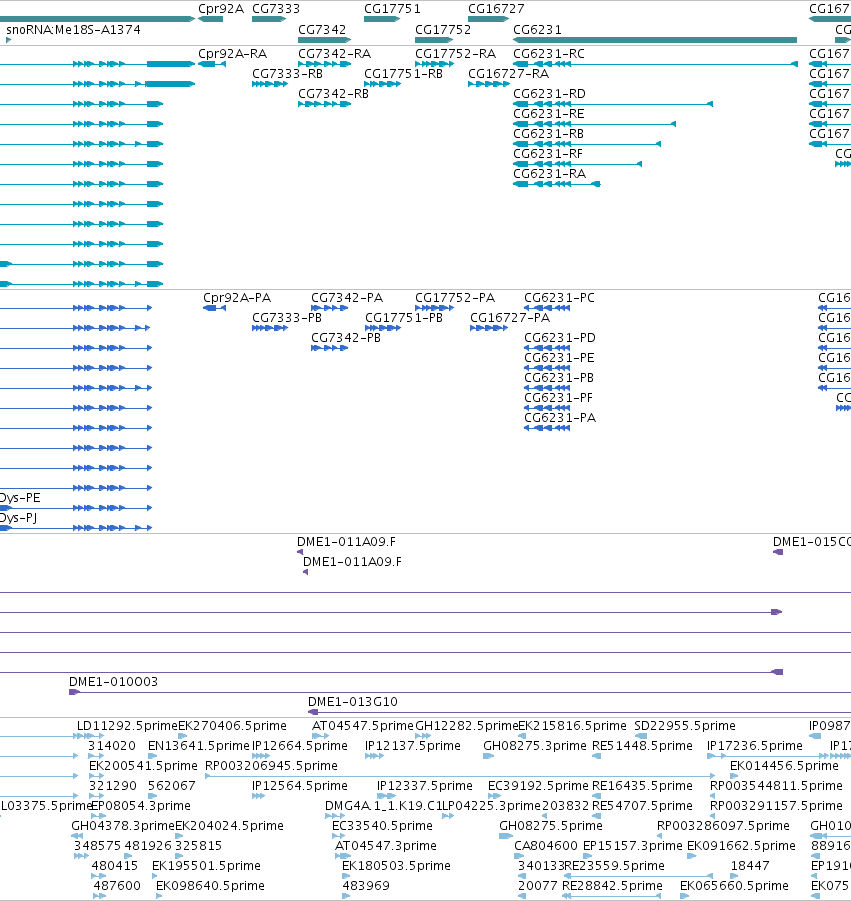The width and height of the screenshot is (851, 901).
Task: Click the Dys-PE protein label
Action: 20,498
